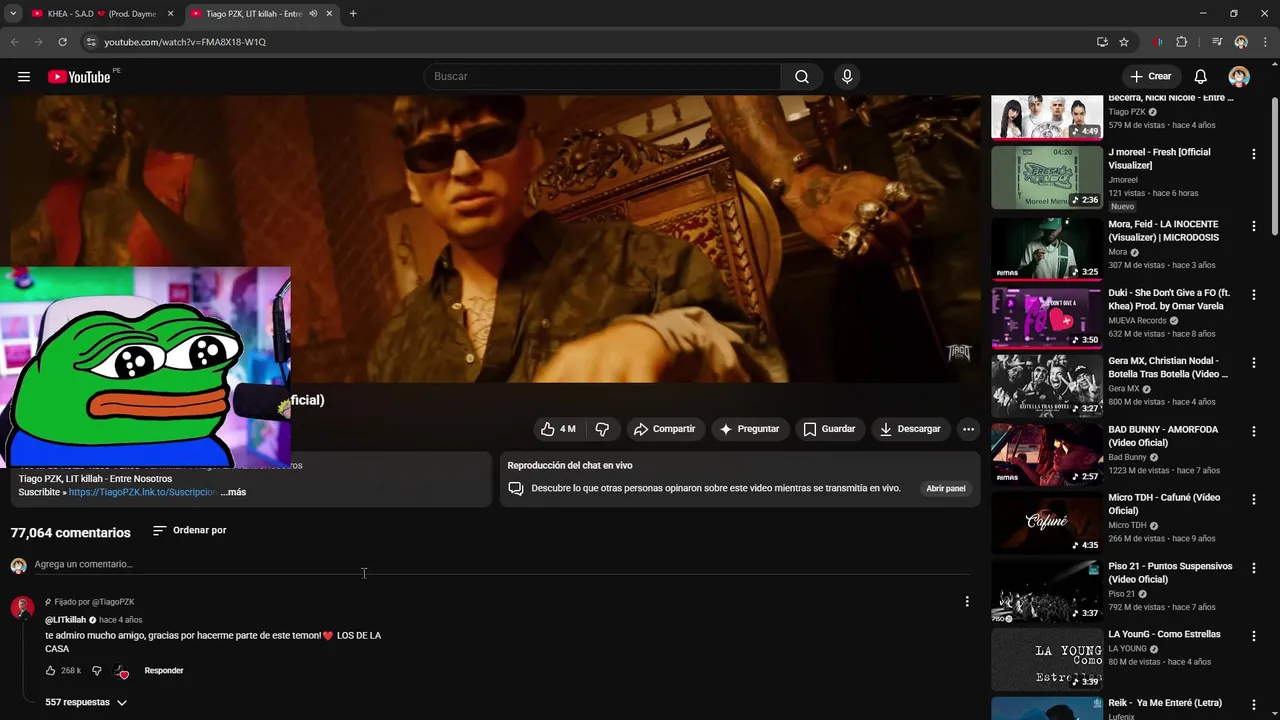Click the Crear create button
Screen dimensions: 1280x720
click(1150, 77)
